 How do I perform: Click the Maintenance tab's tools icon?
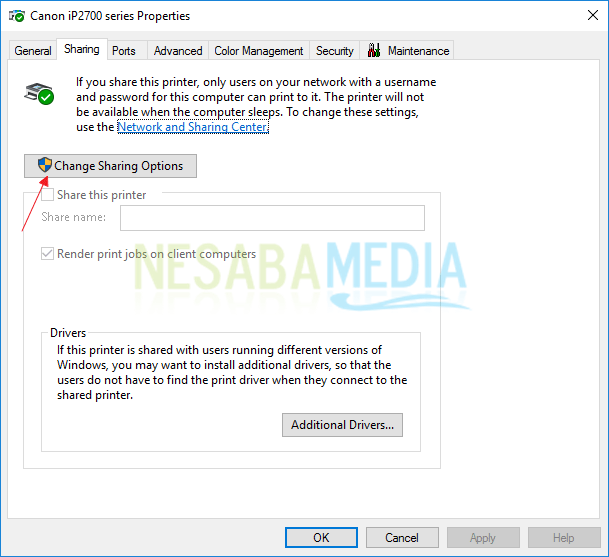click(x=374, y=50)
